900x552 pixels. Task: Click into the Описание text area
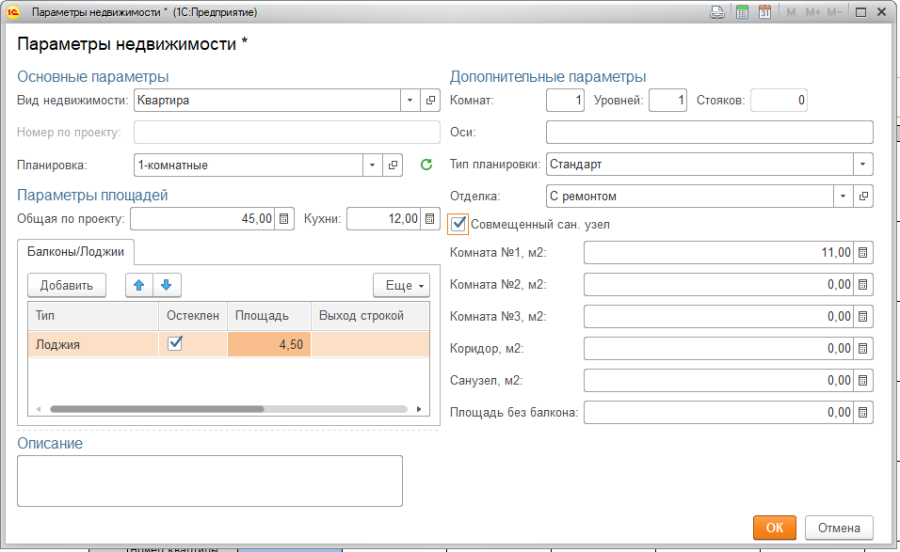[x=210, y=481]
